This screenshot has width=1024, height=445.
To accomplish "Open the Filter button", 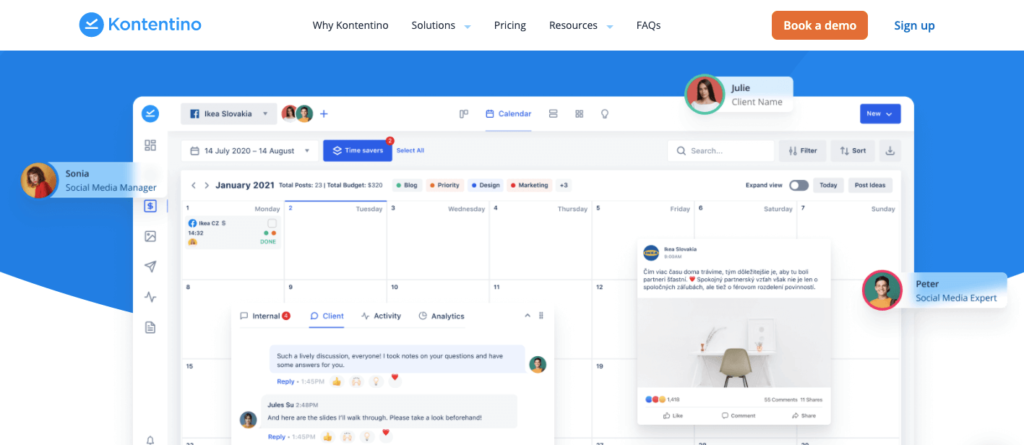I will tap(803, 151).
